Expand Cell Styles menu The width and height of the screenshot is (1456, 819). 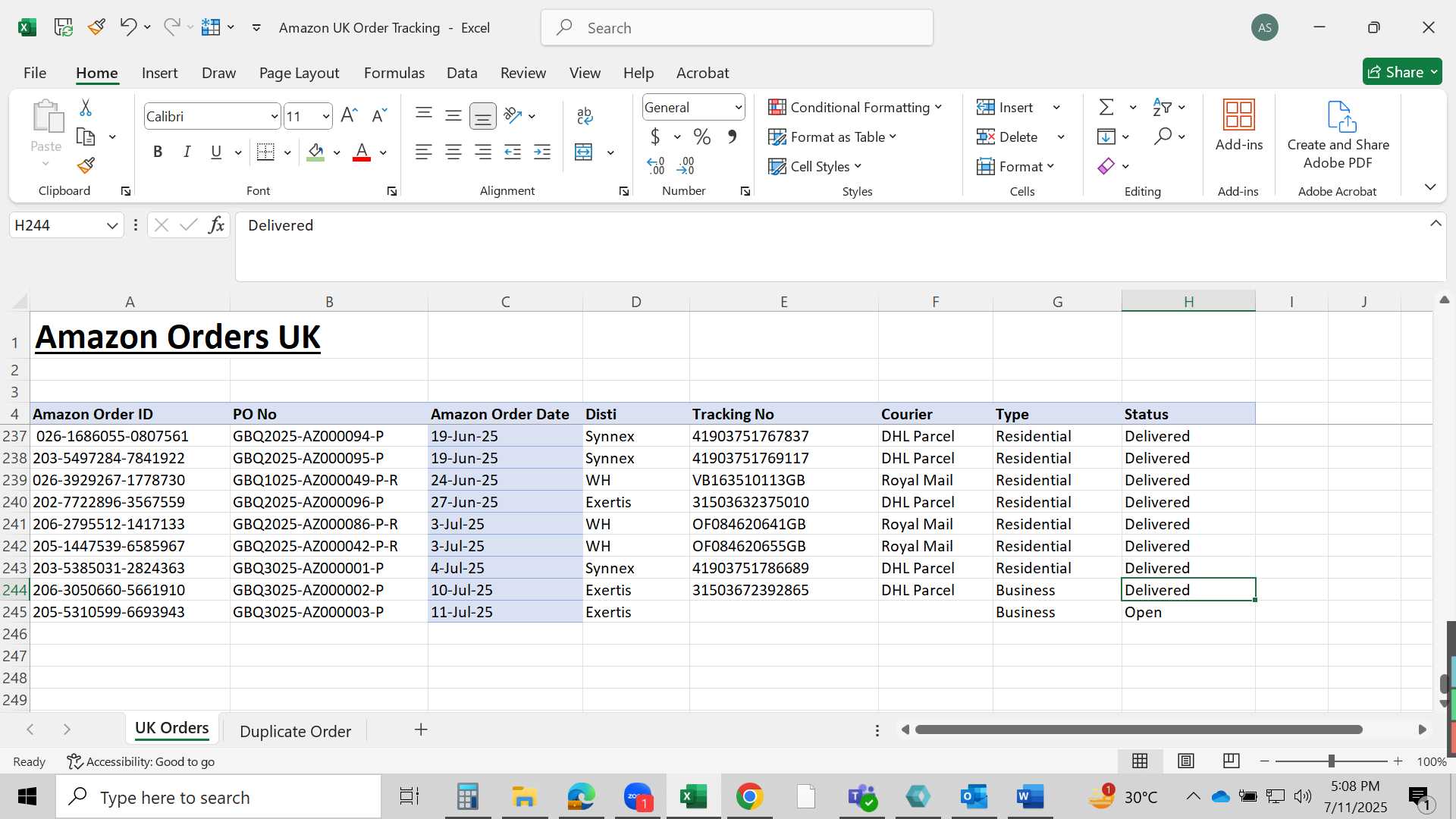coord(815,166)
